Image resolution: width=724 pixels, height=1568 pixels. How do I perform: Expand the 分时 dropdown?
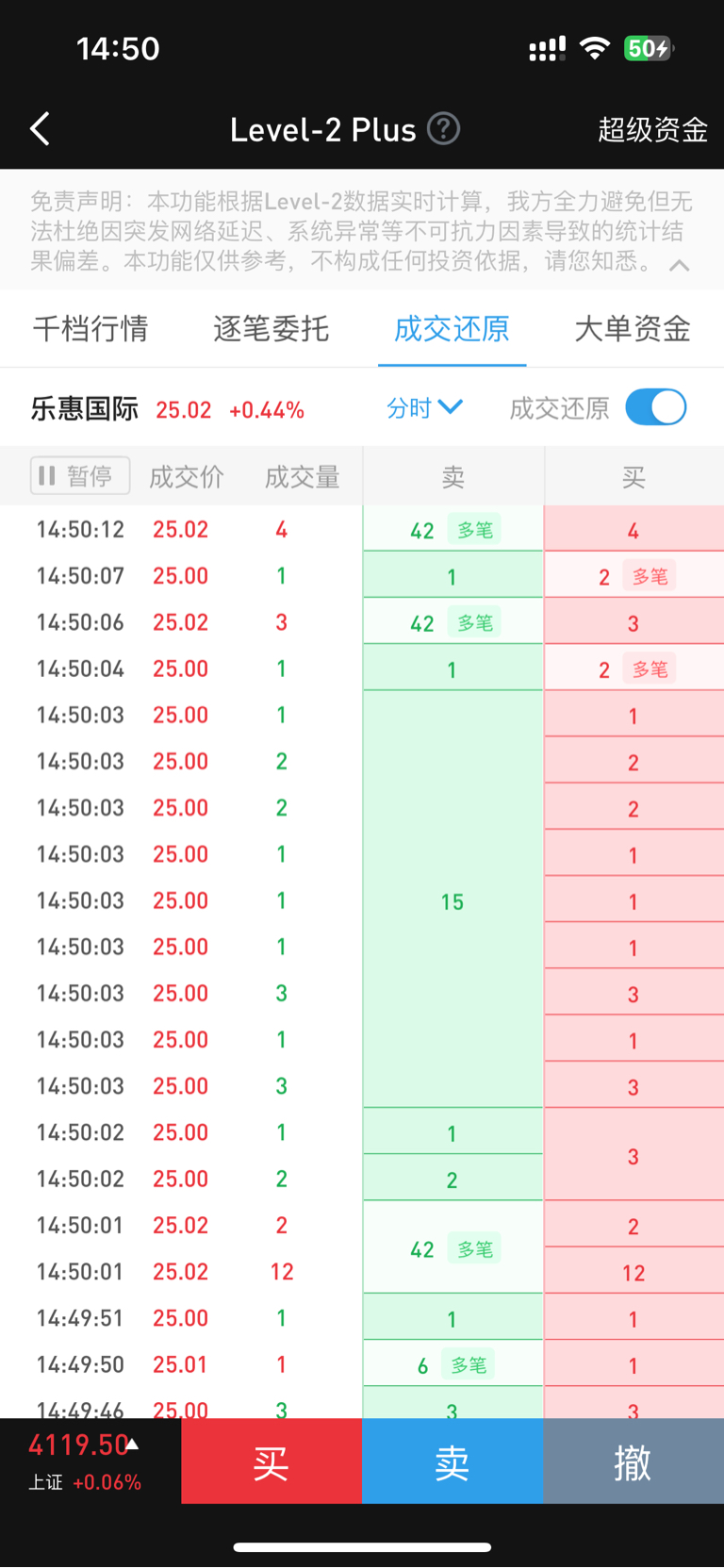tap(424, 407)
